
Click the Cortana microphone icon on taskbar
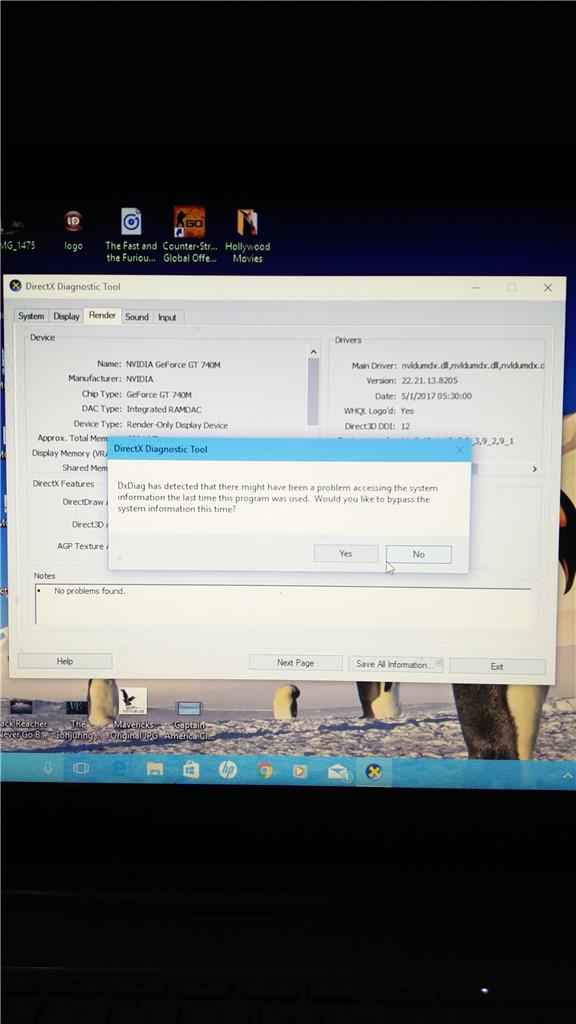click(48, 769)
